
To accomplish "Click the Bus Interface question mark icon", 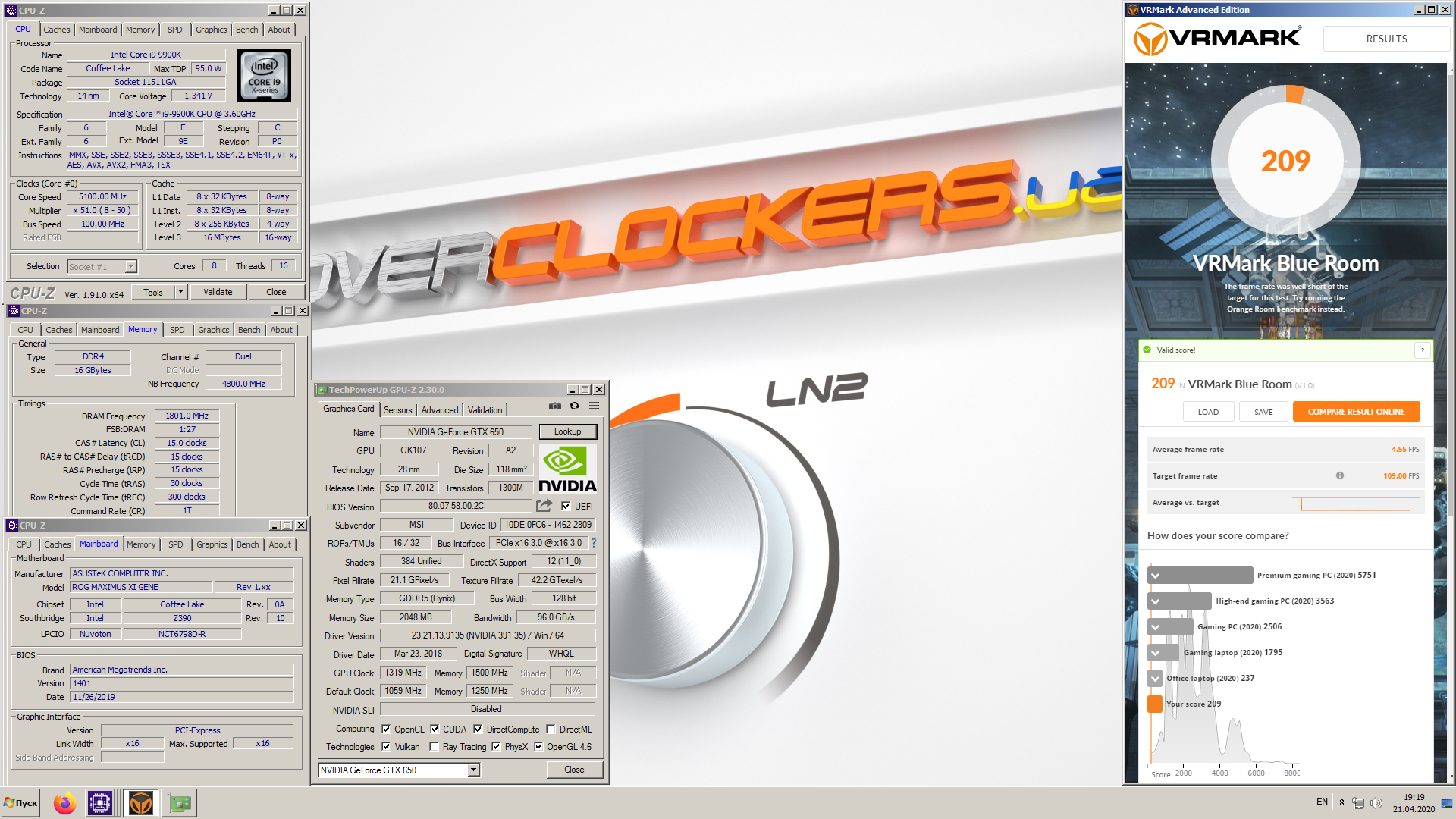I will tap(594, 543).
